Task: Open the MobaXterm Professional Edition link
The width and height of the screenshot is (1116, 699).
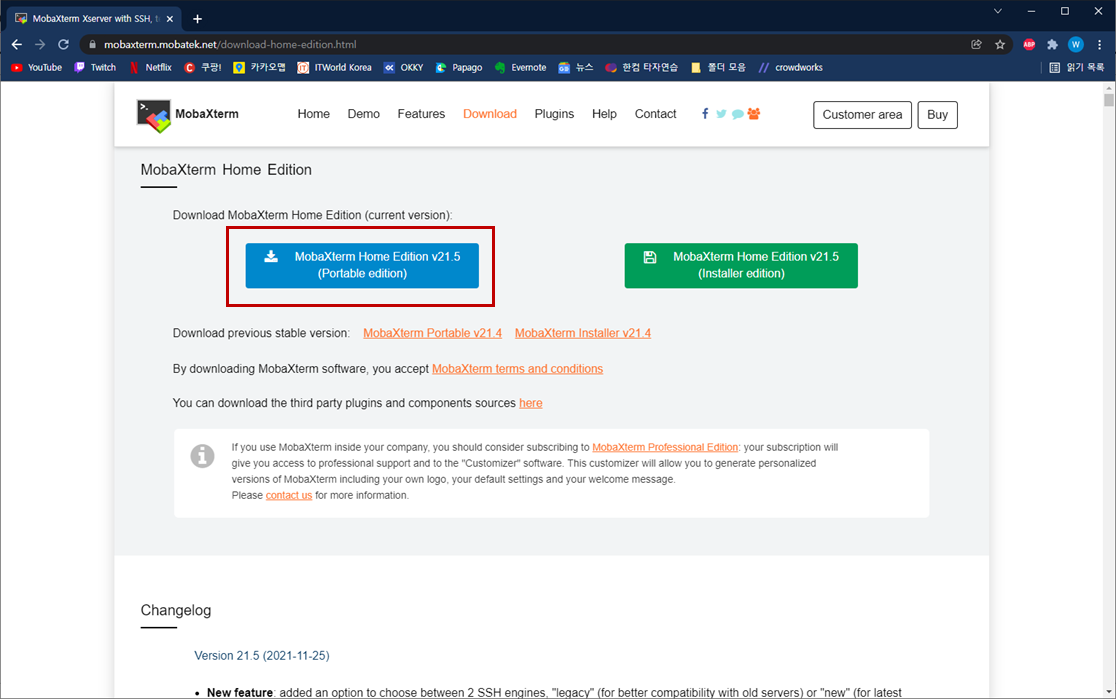Action: coord(665,447)
